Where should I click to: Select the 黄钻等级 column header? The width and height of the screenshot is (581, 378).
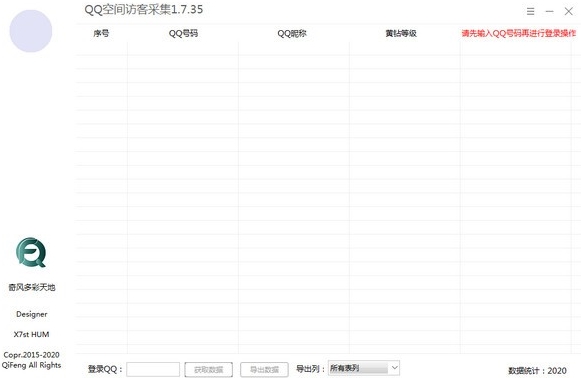401,33
